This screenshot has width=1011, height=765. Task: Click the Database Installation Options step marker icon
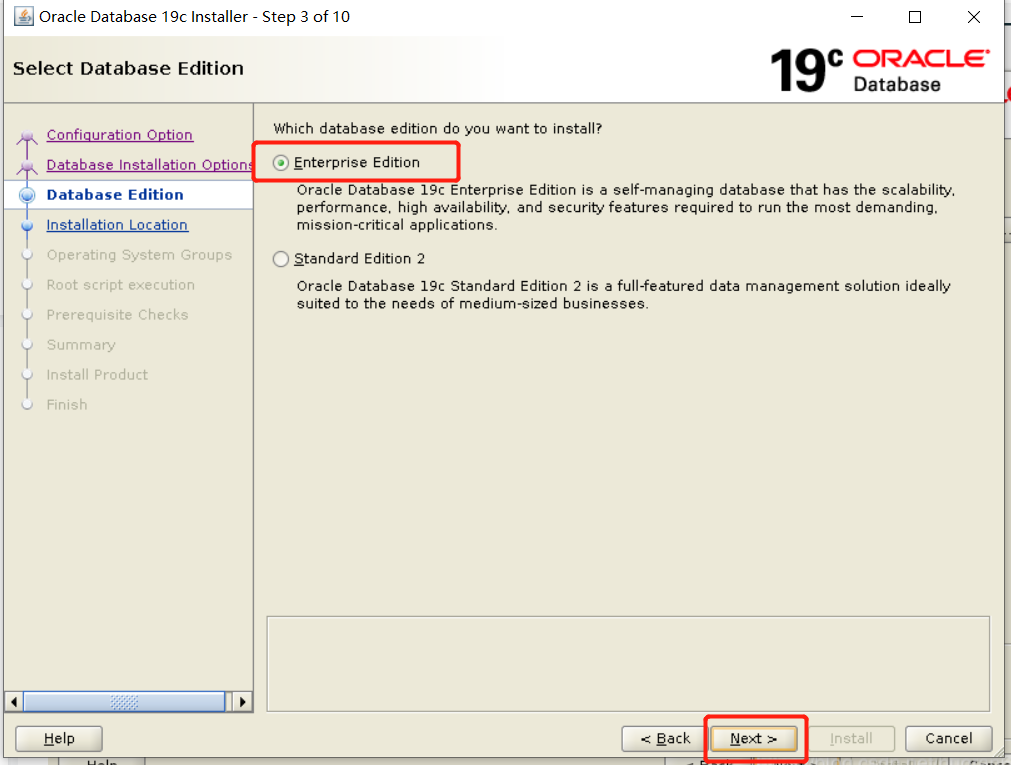point(27,166)
